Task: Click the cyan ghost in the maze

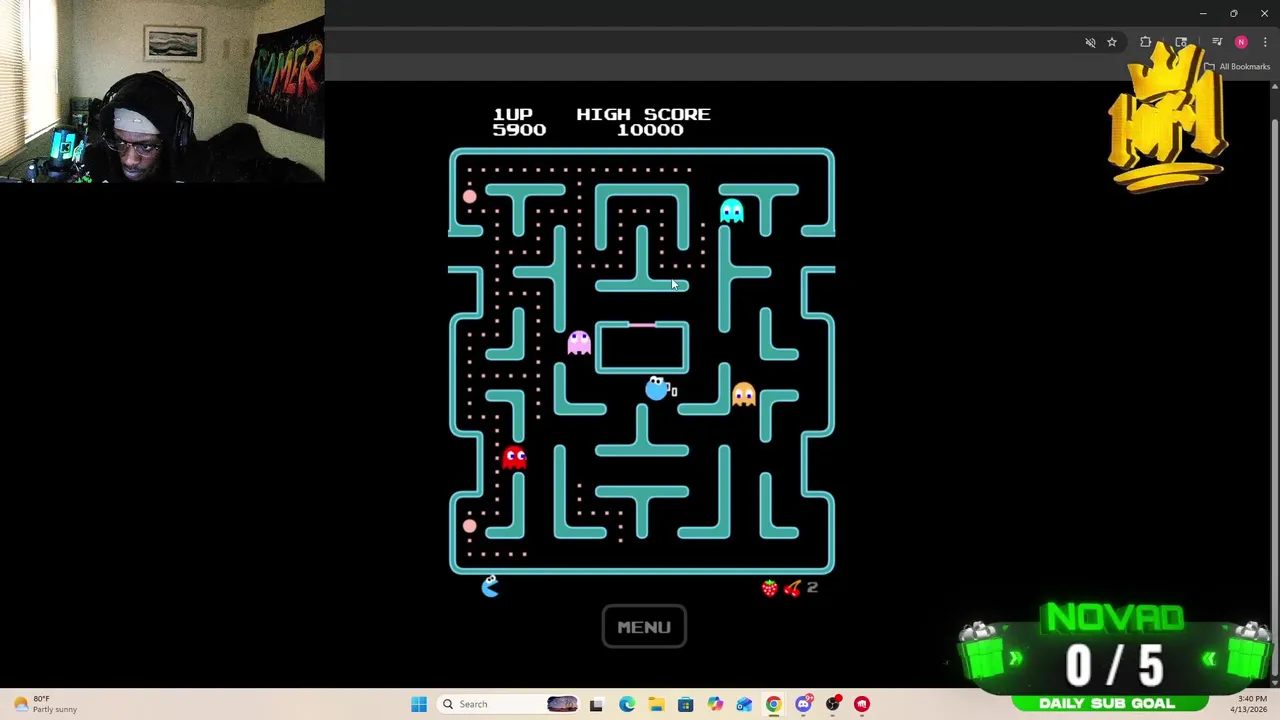Action: pos(732,211)
